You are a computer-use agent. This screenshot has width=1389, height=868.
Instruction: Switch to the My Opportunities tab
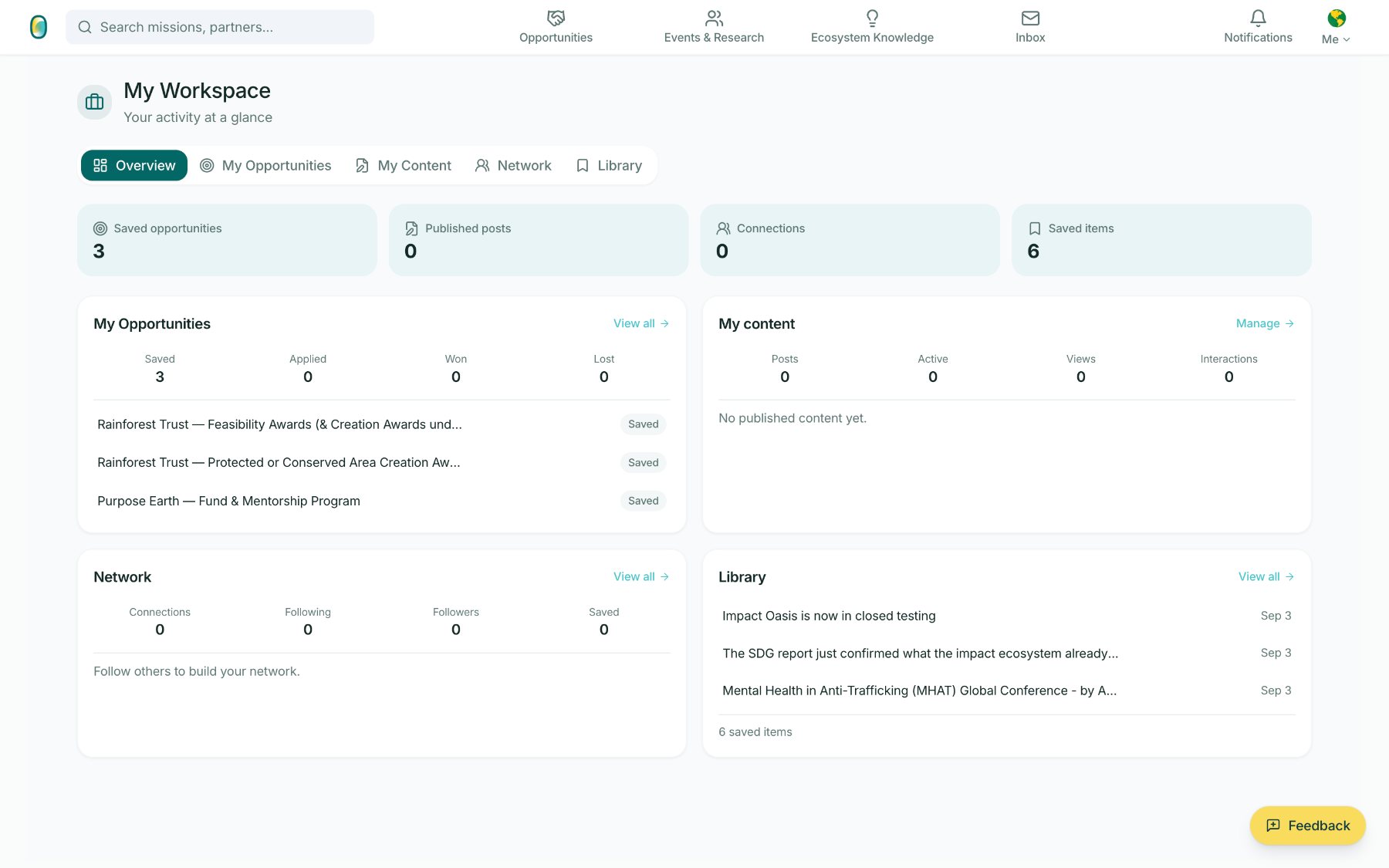point(265,165)
